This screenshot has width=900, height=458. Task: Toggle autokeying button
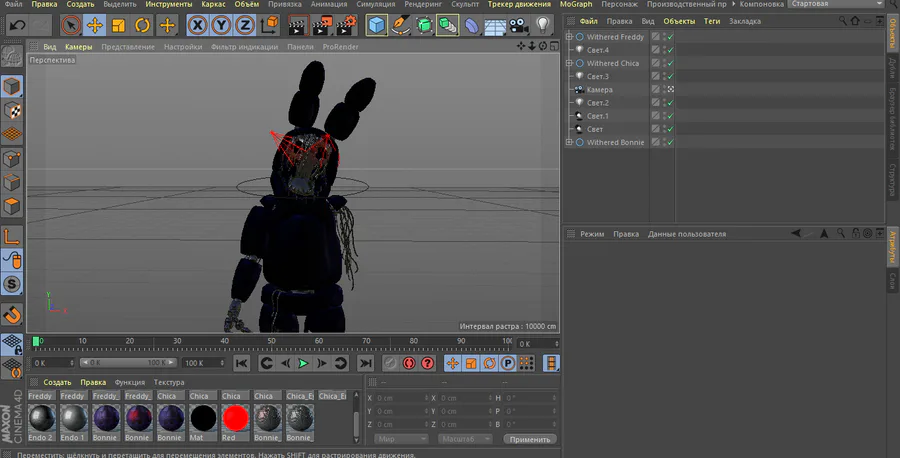tap(409, 363)
